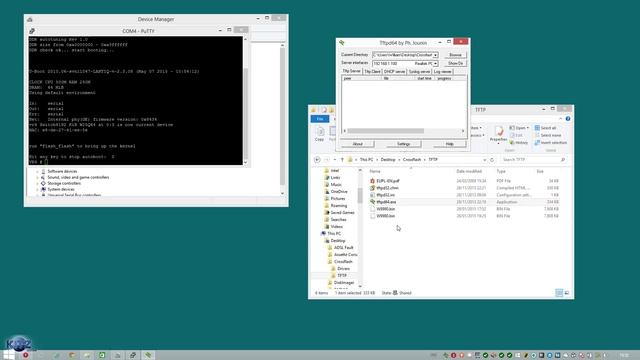Select Videos in navigation pane
Viewport: 640px width, 360px height.
[x=336, y=227]
